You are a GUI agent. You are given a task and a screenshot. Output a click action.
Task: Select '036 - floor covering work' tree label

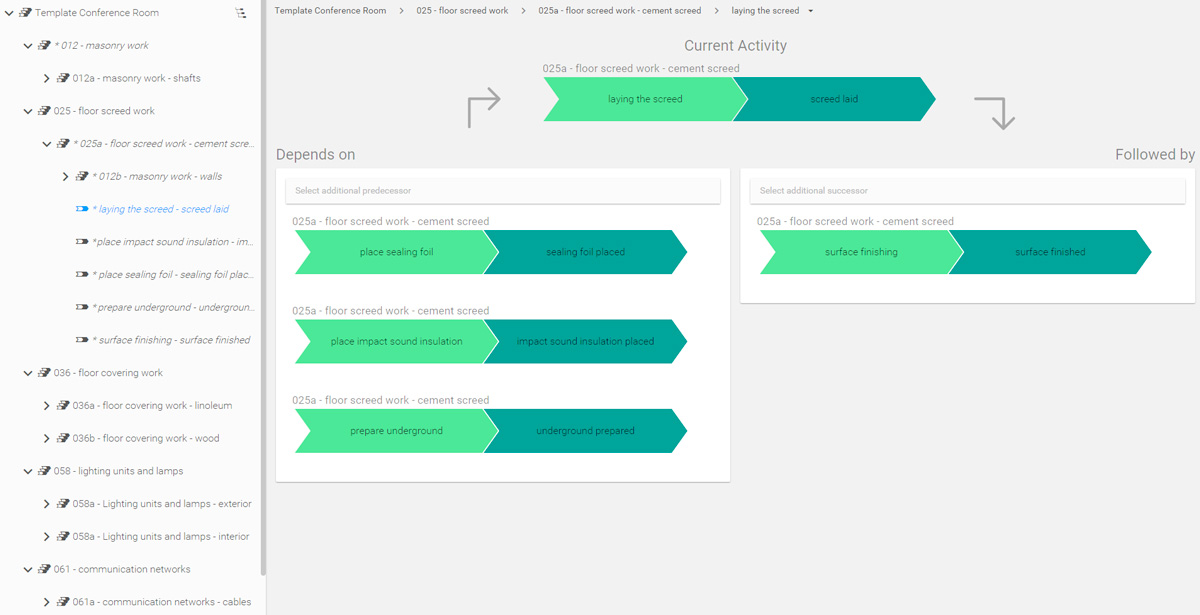pos(108,373)
